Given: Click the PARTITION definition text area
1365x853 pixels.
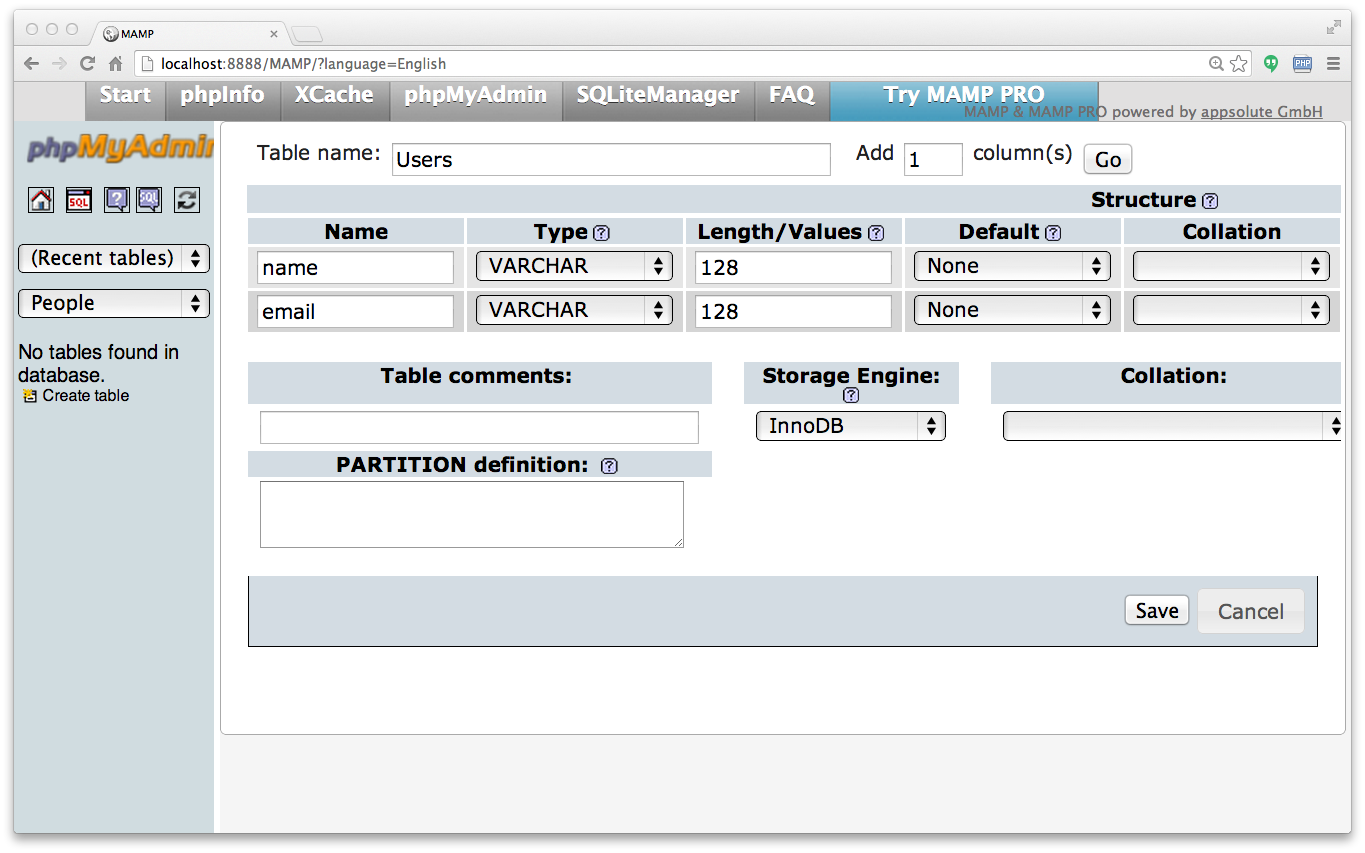Looking at the screenshot, I should (472, 514).
